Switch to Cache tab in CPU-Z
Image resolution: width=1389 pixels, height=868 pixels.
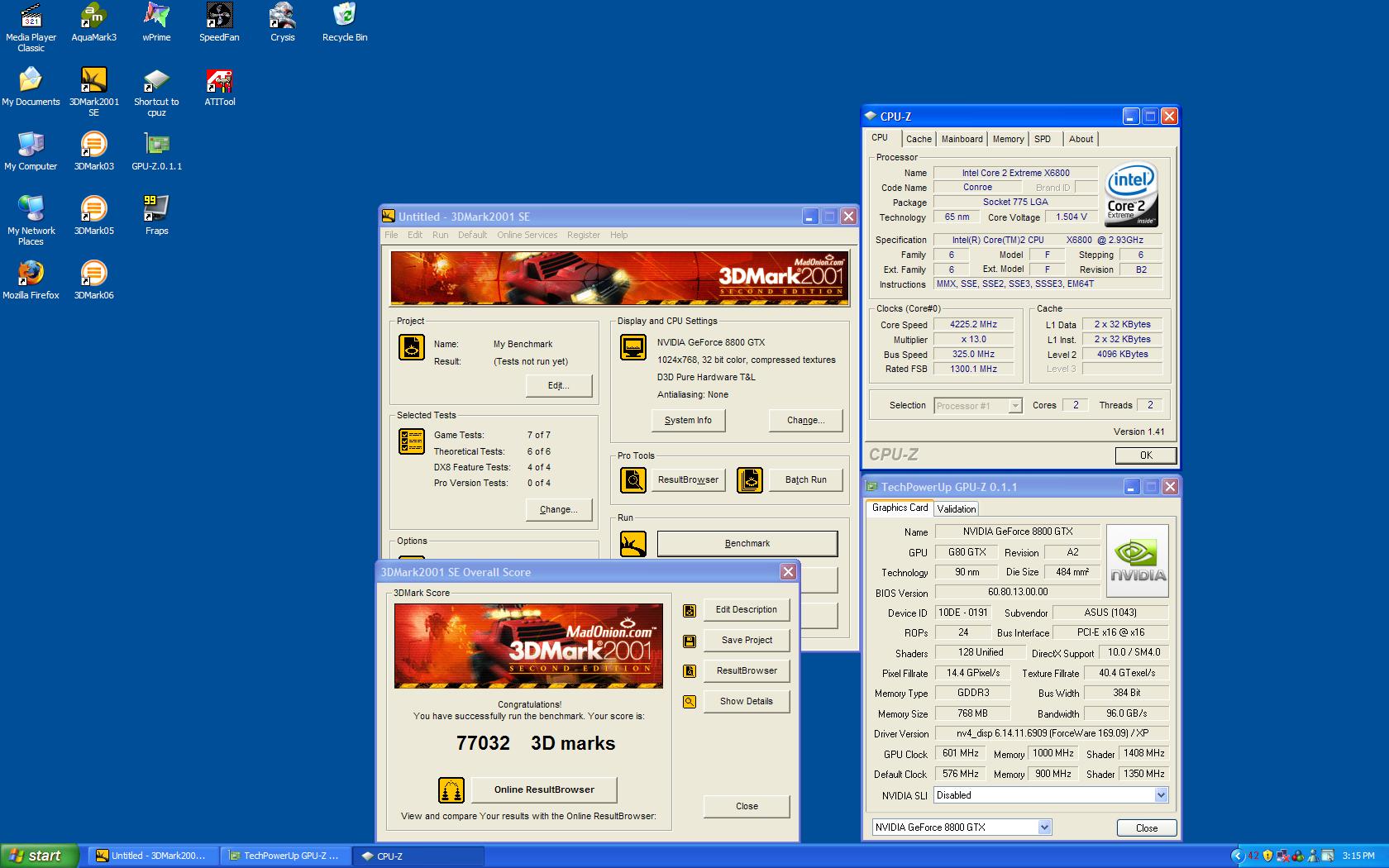919,139
